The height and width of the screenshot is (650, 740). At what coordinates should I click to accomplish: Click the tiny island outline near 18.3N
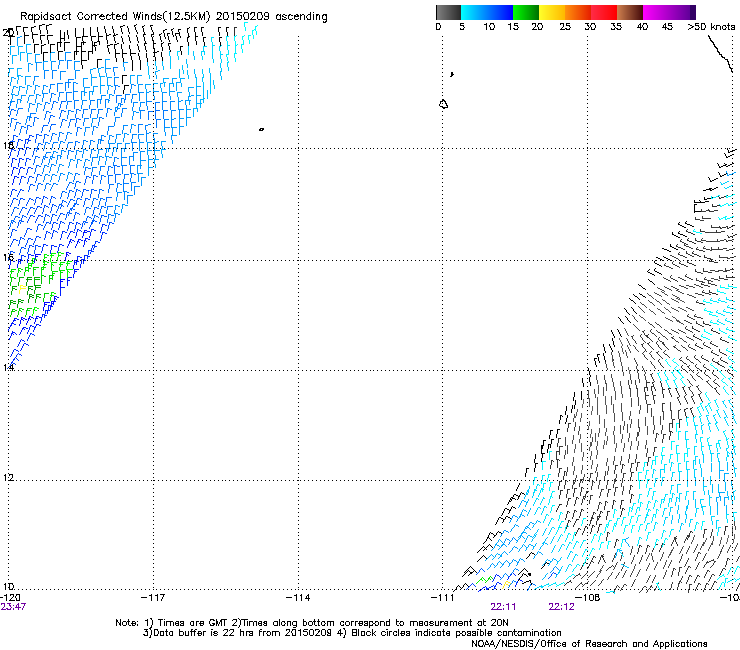point(261,129)
